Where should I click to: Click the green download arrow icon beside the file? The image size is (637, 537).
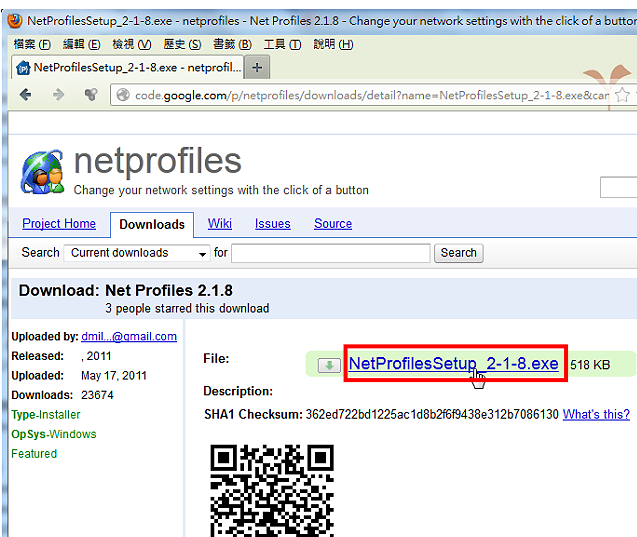(x=329, y=365)
